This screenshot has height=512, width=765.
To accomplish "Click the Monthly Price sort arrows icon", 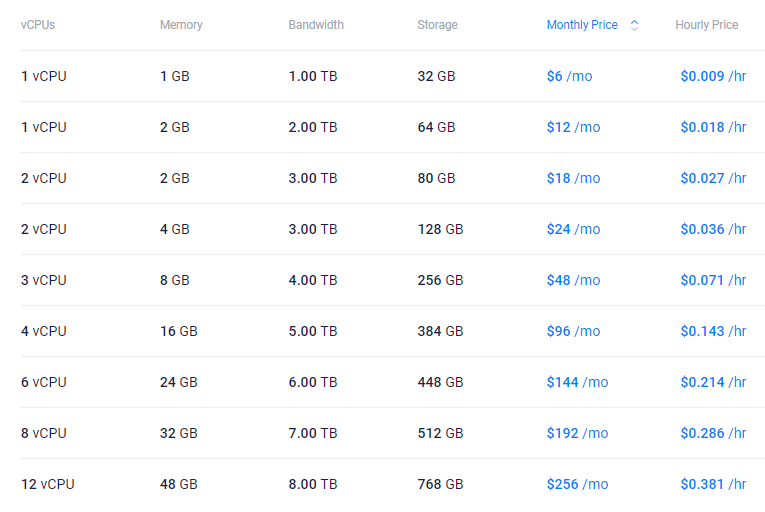I will 634,25.
